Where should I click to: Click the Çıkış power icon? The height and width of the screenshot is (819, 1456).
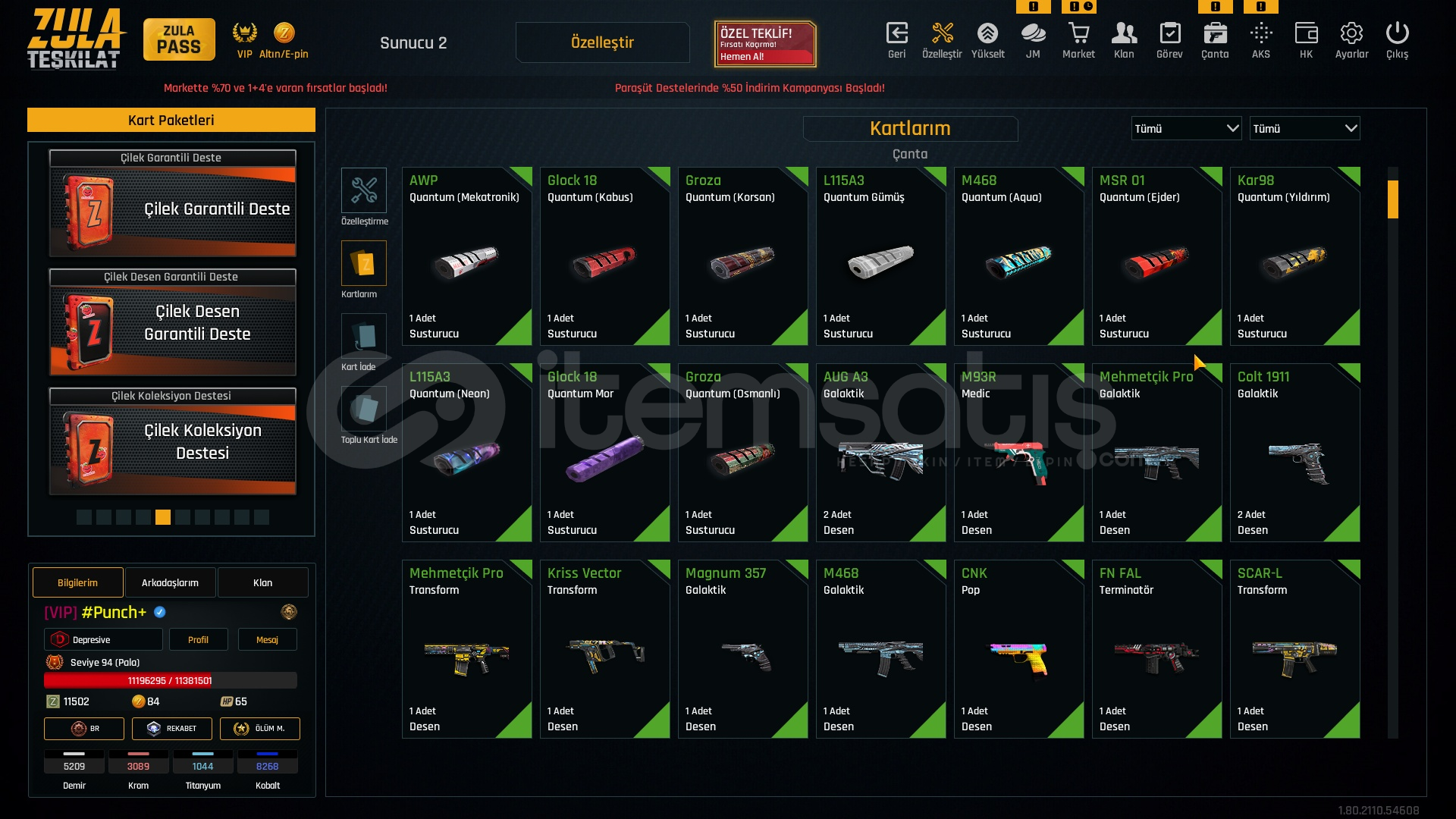1397,33
